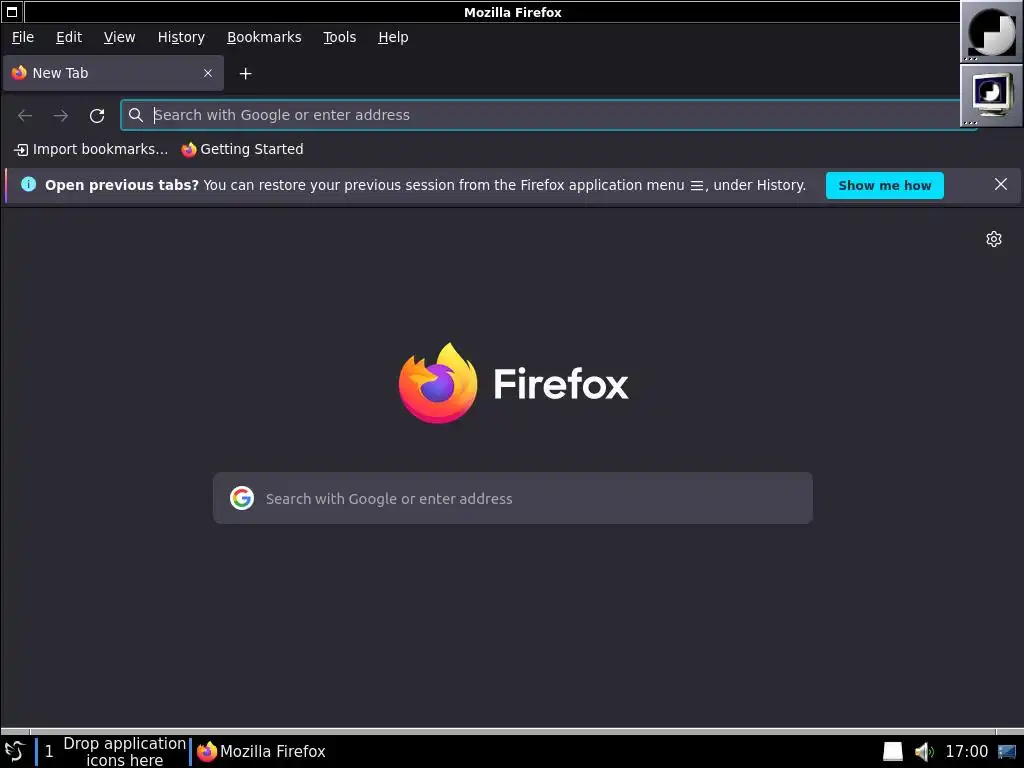1024x768 pixels.
Task: Close the New Tab tab
Action: tap(208, 73)
